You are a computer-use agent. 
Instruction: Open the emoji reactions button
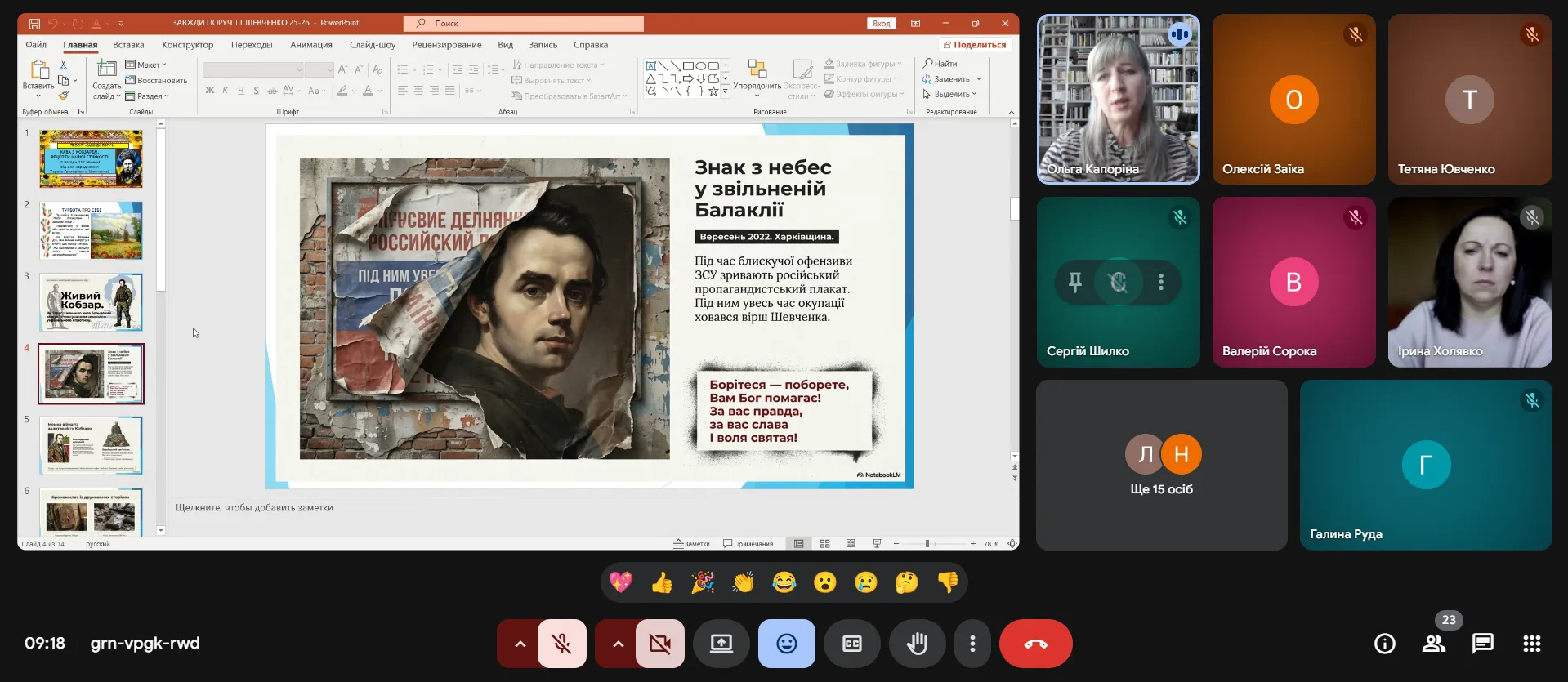[786, 644]
